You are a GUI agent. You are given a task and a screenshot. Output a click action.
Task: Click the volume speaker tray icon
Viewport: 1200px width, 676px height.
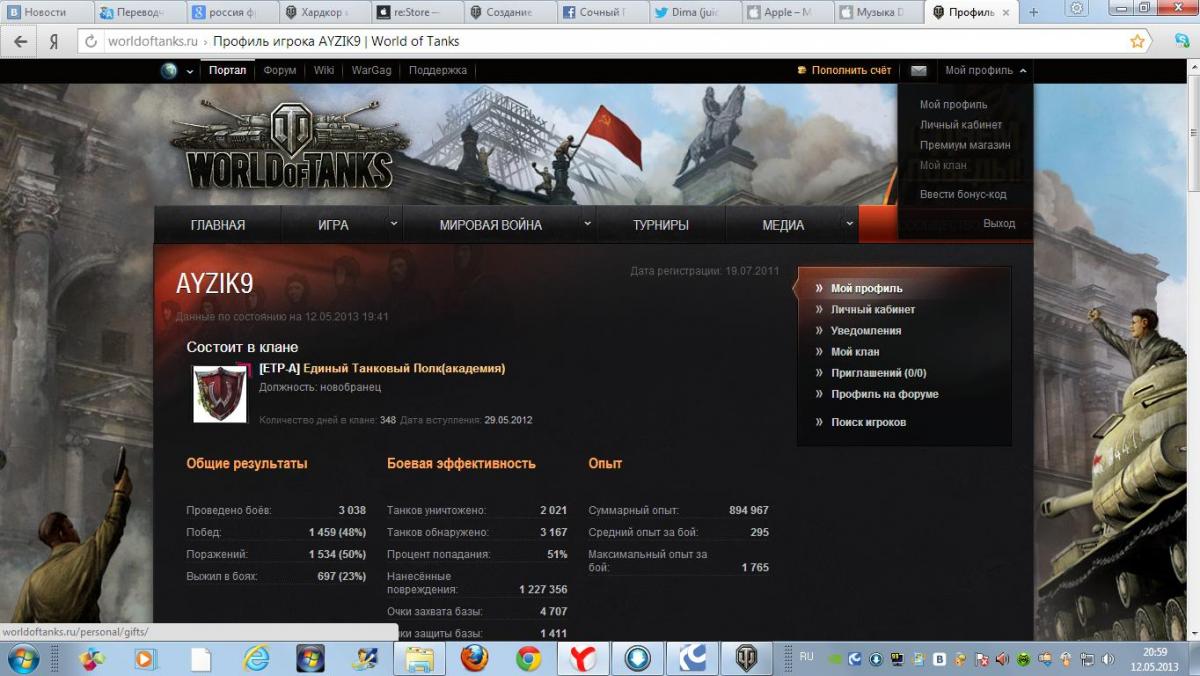[1108, 659]
